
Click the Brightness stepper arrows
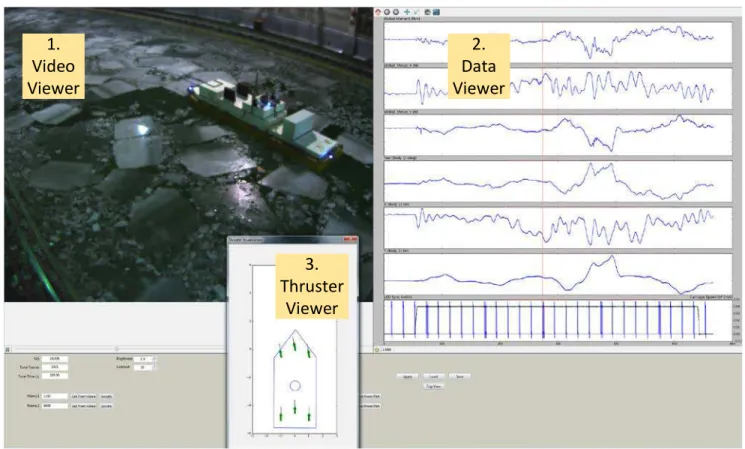(154, 359)
